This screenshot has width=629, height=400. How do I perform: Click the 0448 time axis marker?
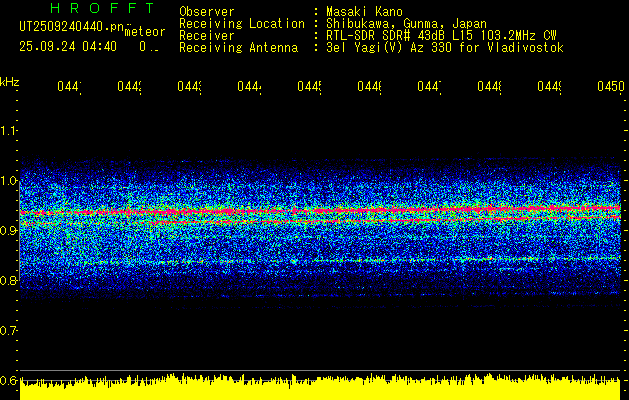pyautogui.click(x=489, y=86)
